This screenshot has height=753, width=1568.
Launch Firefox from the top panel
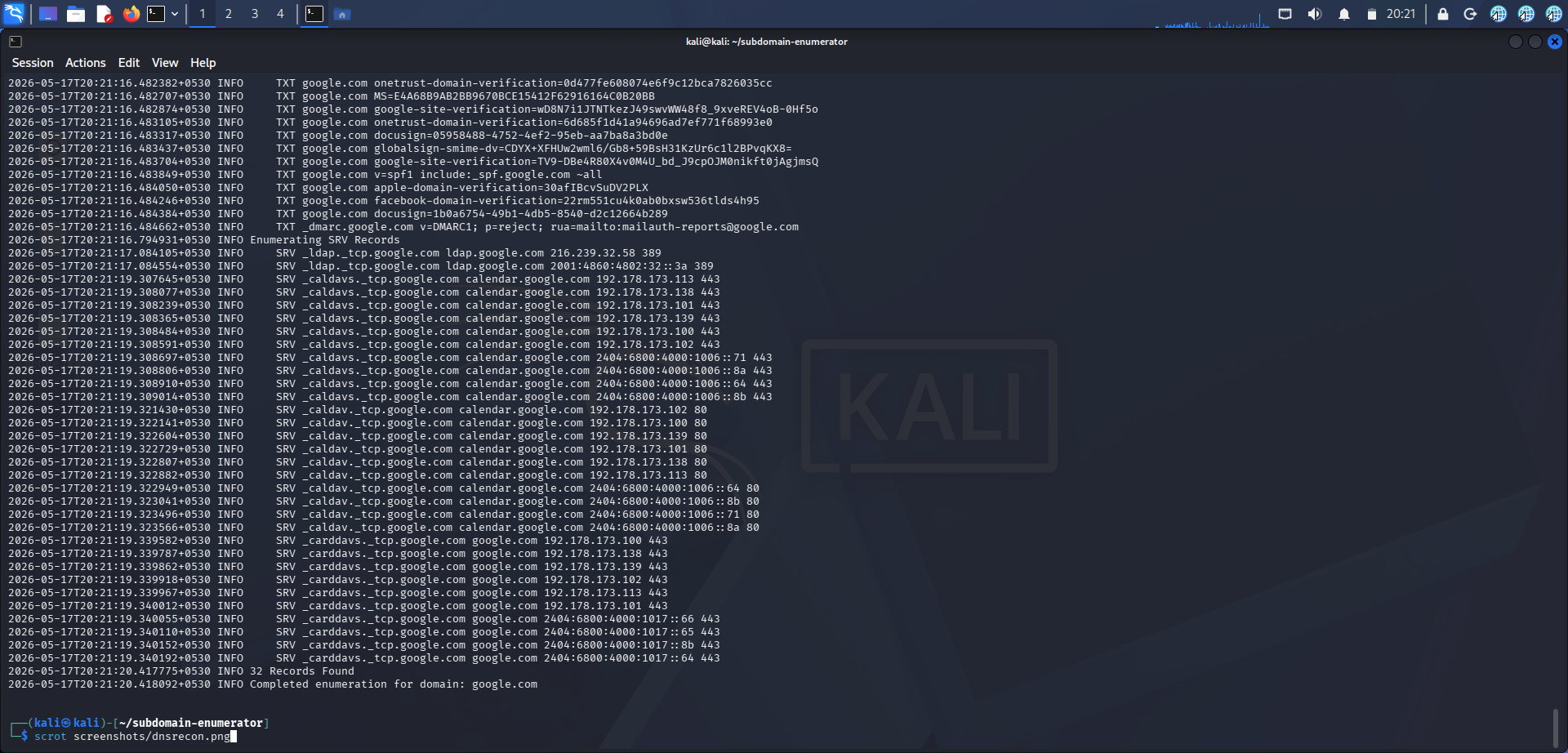pyautogui.click(x=131, y=14)
